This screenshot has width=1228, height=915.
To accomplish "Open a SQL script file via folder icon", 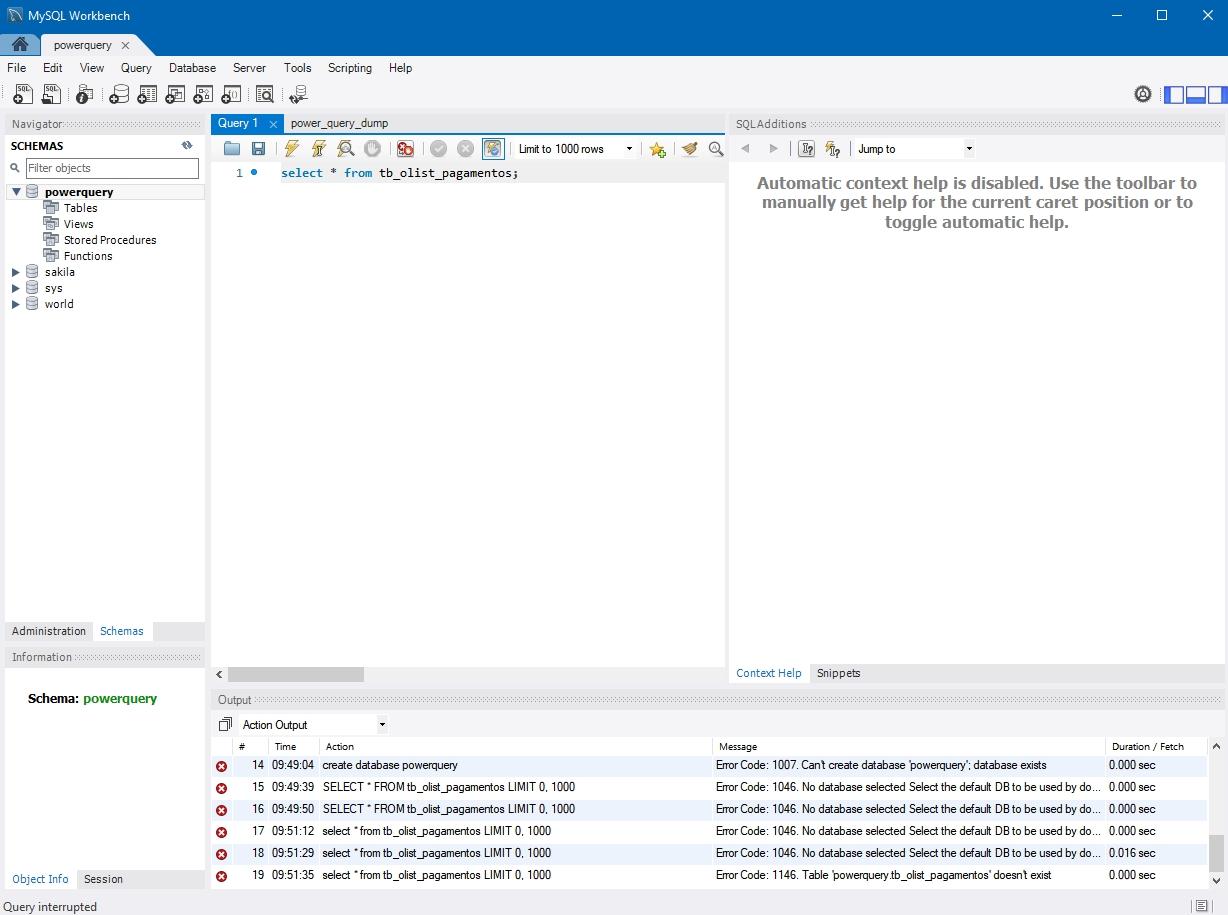I will click(x=232, y=149).
